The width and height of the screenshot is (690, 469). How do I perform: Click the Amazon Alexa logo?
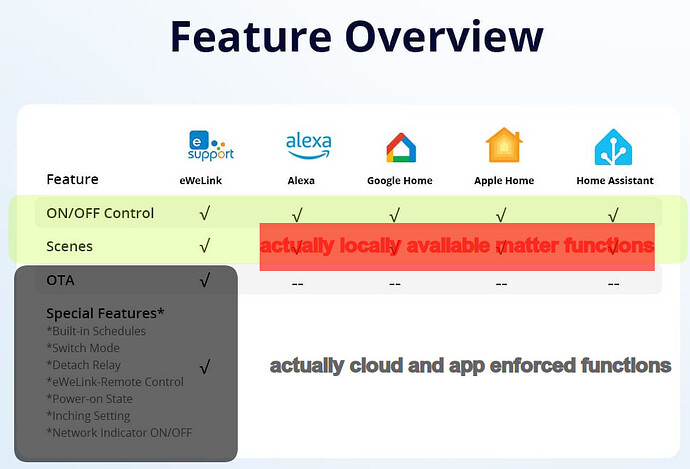(x=308, y=146)
